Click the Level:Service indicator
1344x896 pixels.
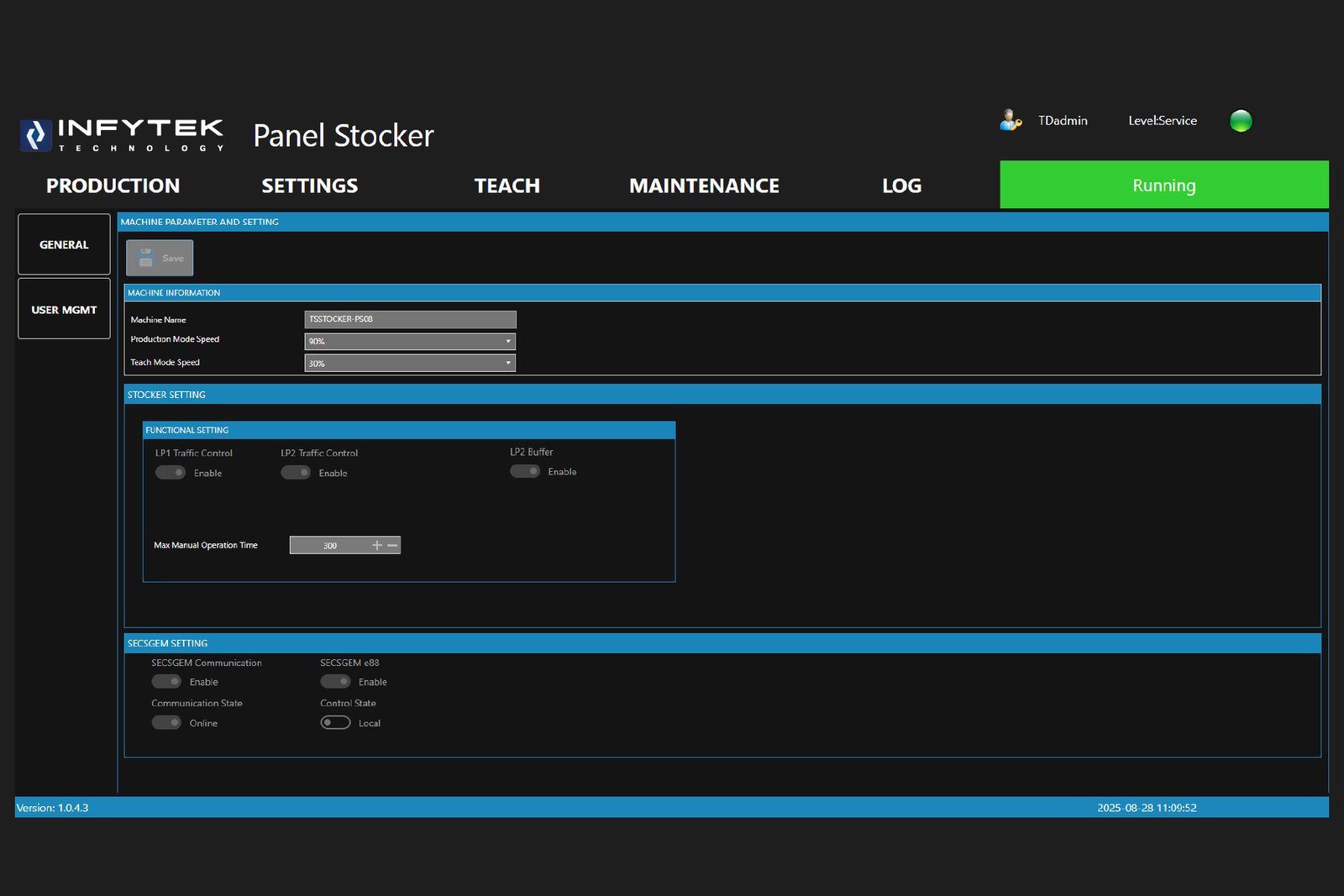1163,120
